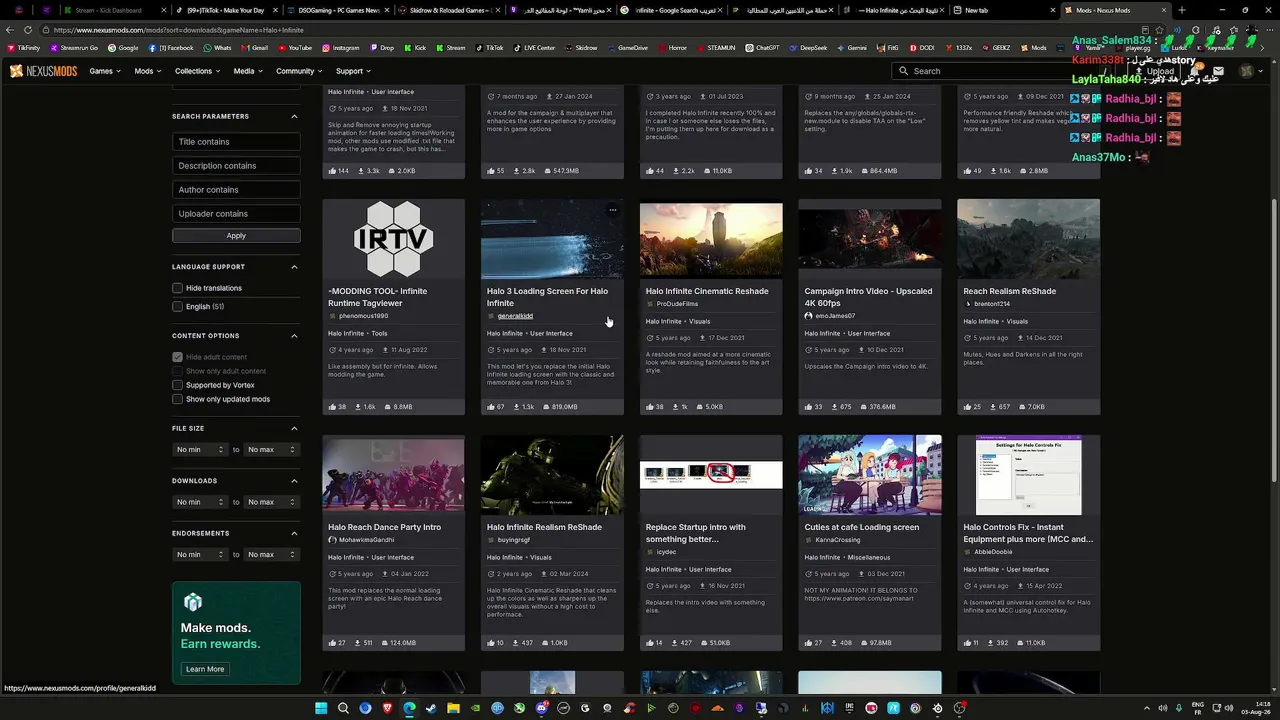
Task: Click the Cuties at cafe Loading screen thumbnail
Action: 870,475
